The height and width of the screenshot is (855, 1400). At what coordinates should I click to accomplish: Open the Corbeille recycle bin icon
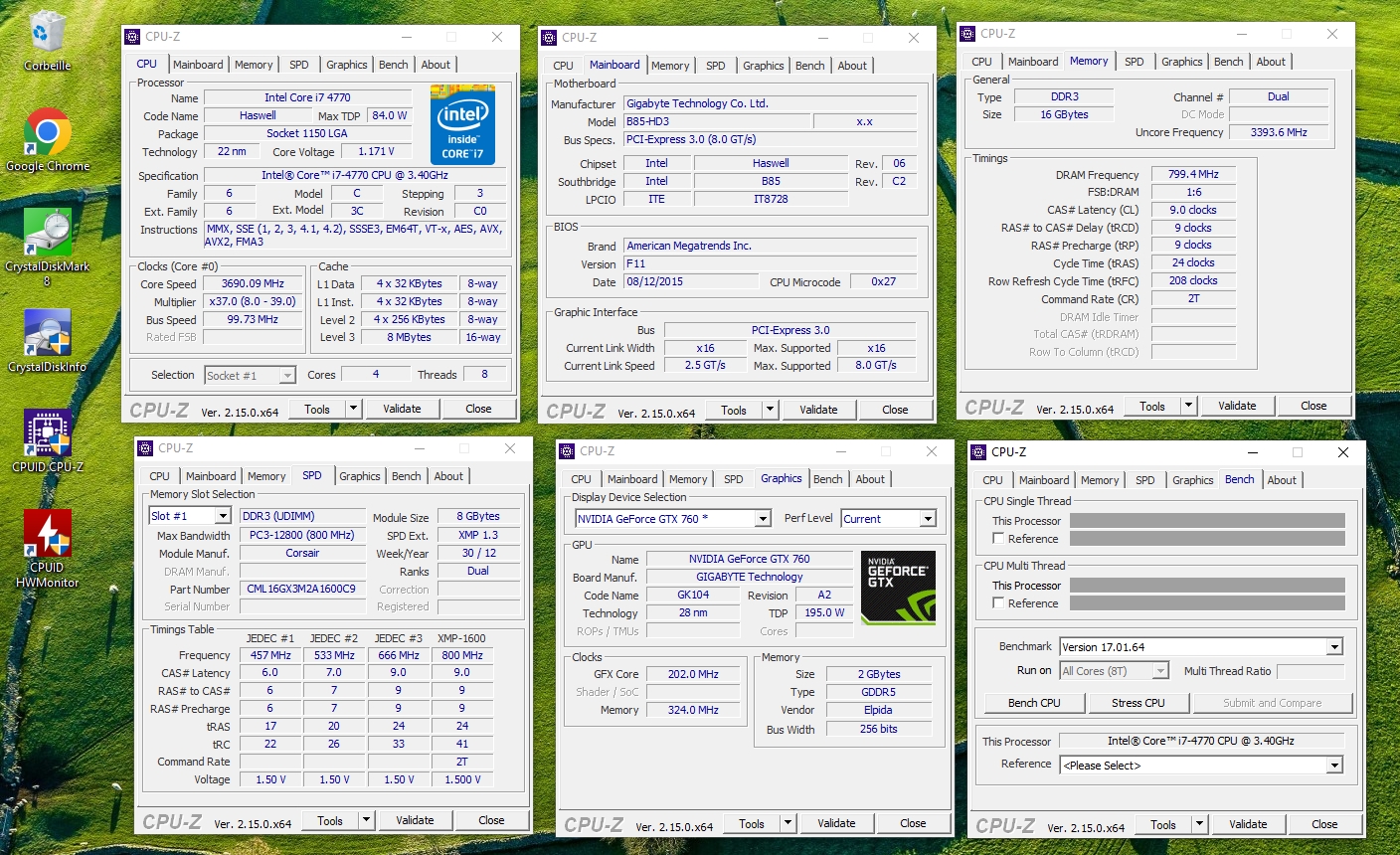pos(47,38)
